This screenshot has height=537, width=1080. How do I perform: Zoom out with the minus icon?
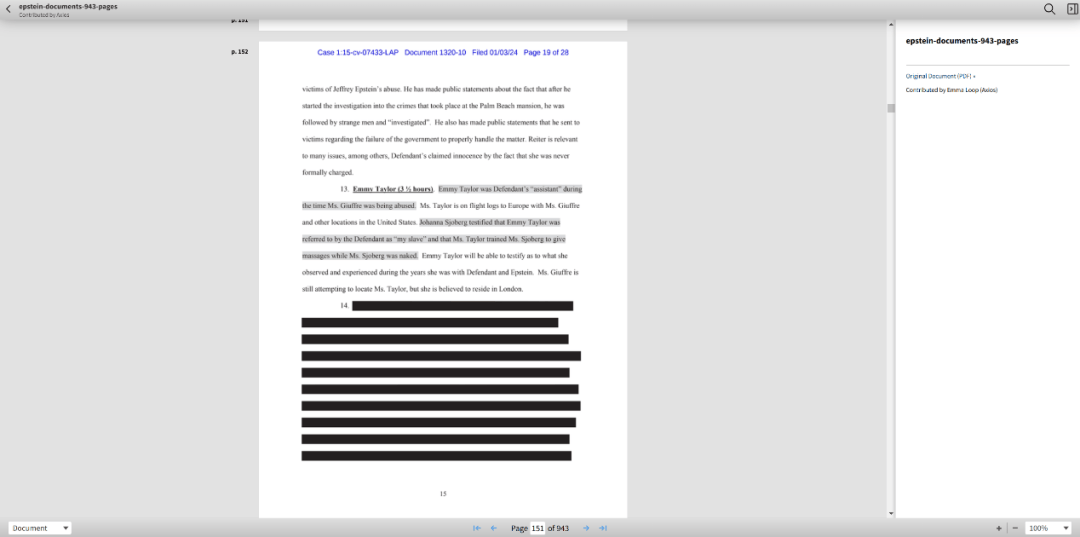click(1014, 528)
